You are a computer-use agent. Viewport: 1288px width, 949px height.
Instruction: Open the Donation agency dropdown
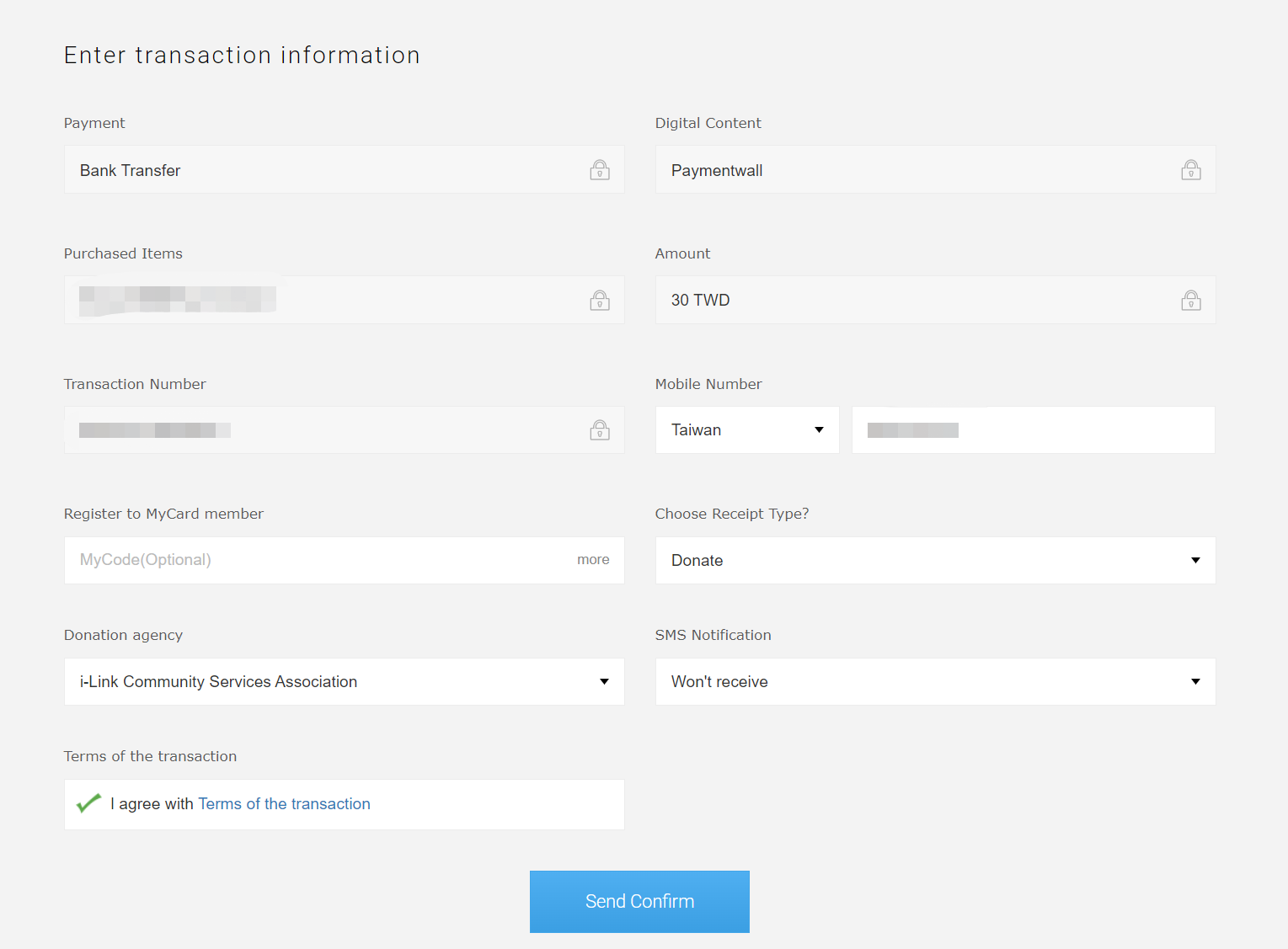344,682
